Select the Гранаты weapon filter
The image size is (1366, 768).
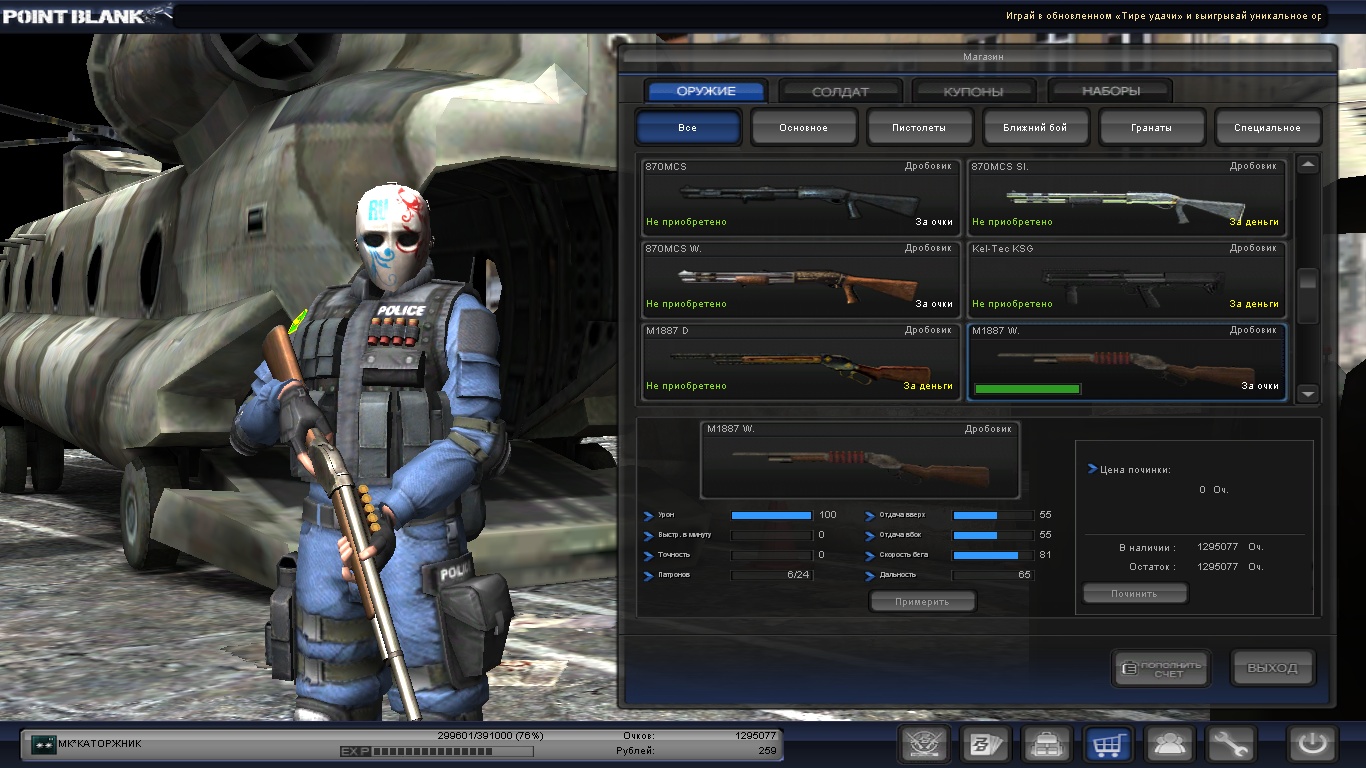(x=1152, y=128)
